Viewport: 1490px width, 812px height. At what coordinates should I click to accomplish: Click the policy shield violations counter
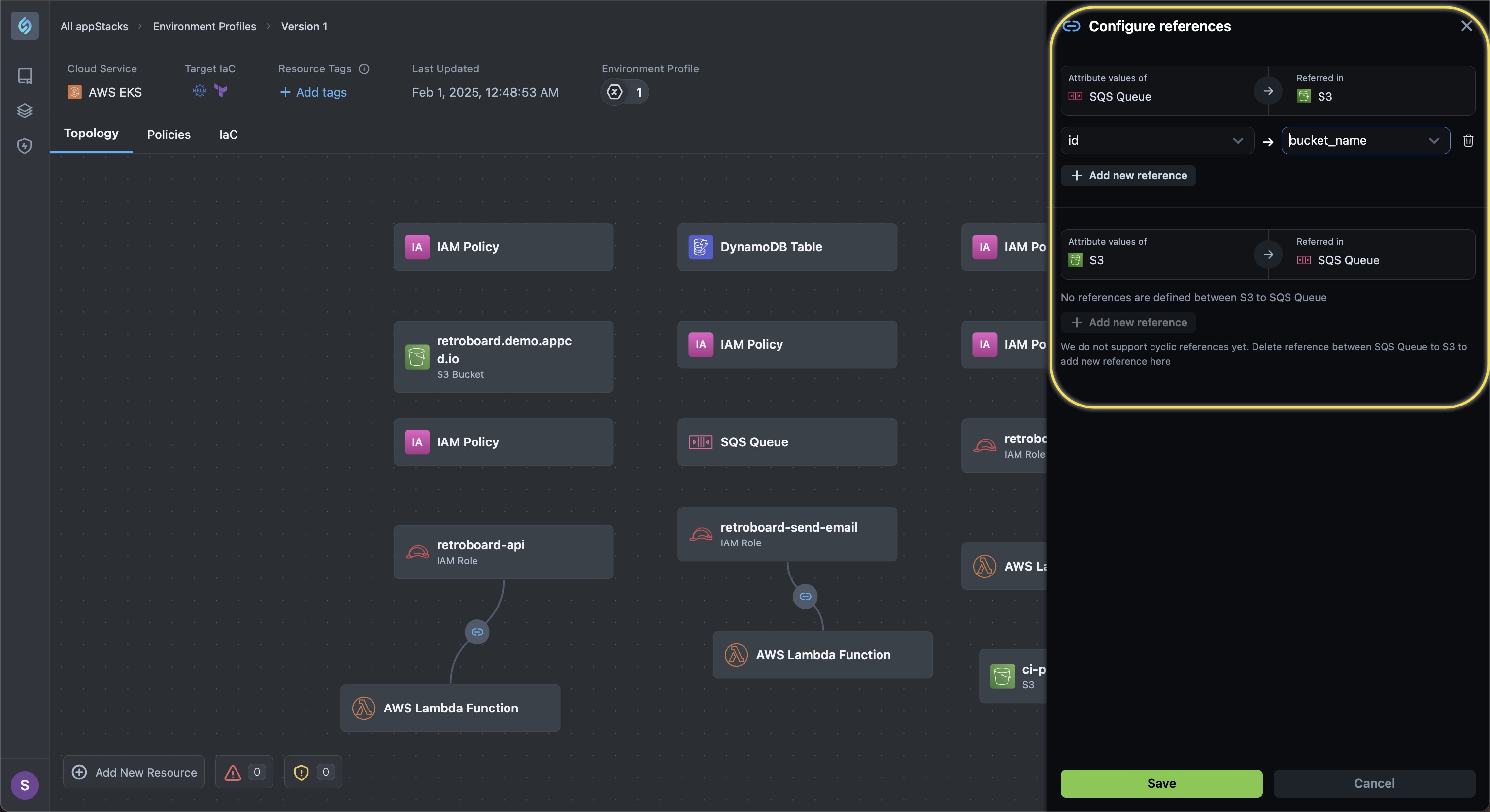(x=313, y=772)
